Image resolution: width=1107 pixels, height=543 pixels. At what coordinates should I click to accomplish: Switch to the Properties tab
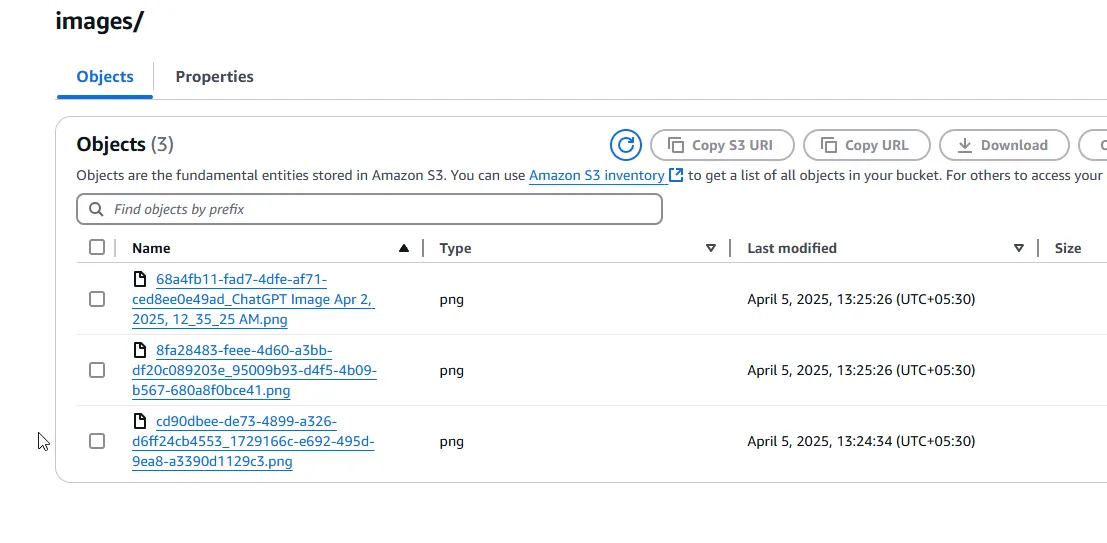214,77
